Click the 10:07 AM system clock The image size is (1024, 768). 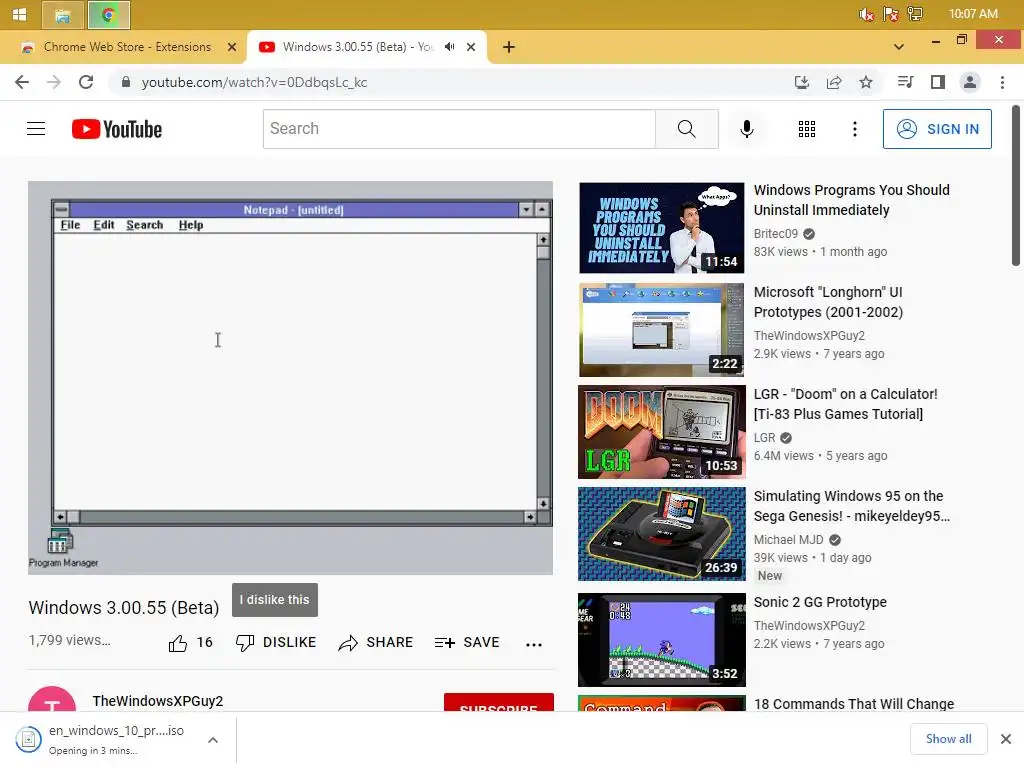coord(973,14)
